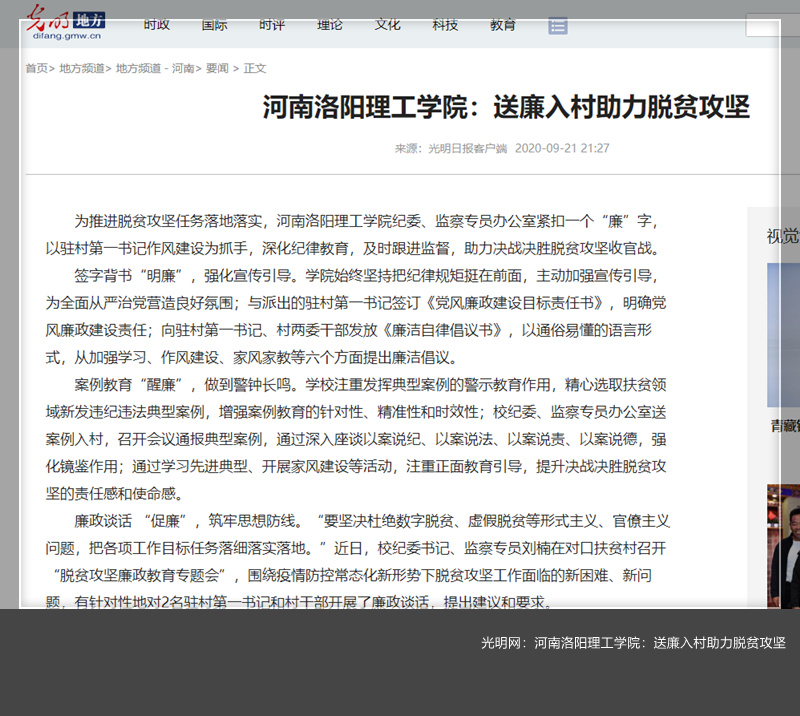Screen dimensions: 800x716
Task: Open the list menu icon after 教育
Action: pyautogui.click(x=558, y=25)
